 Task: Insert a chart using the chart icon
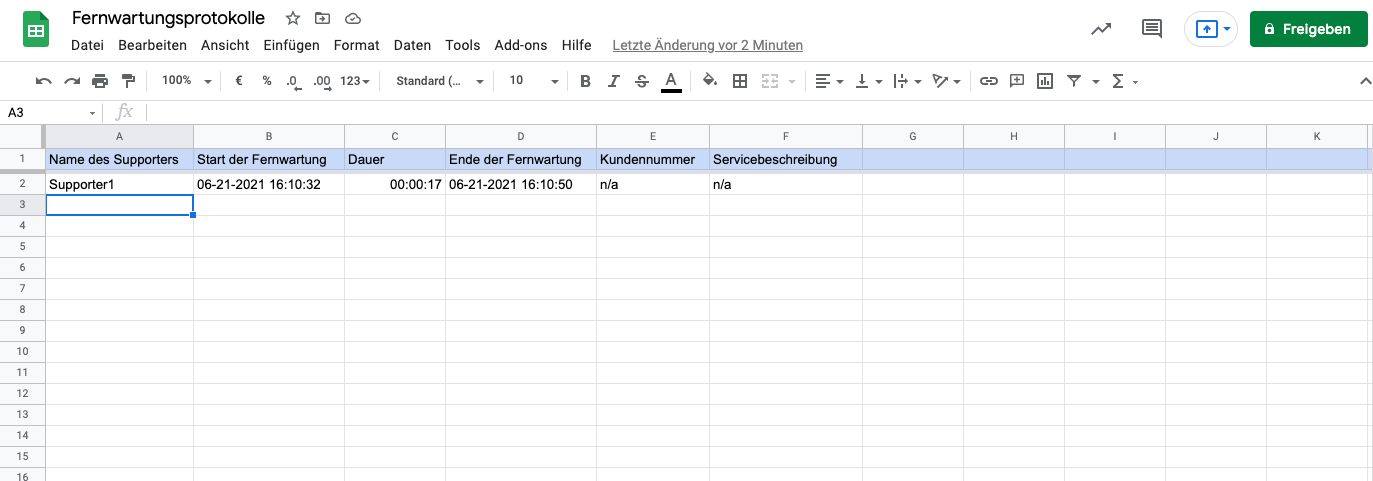(x=1045, y=81)
